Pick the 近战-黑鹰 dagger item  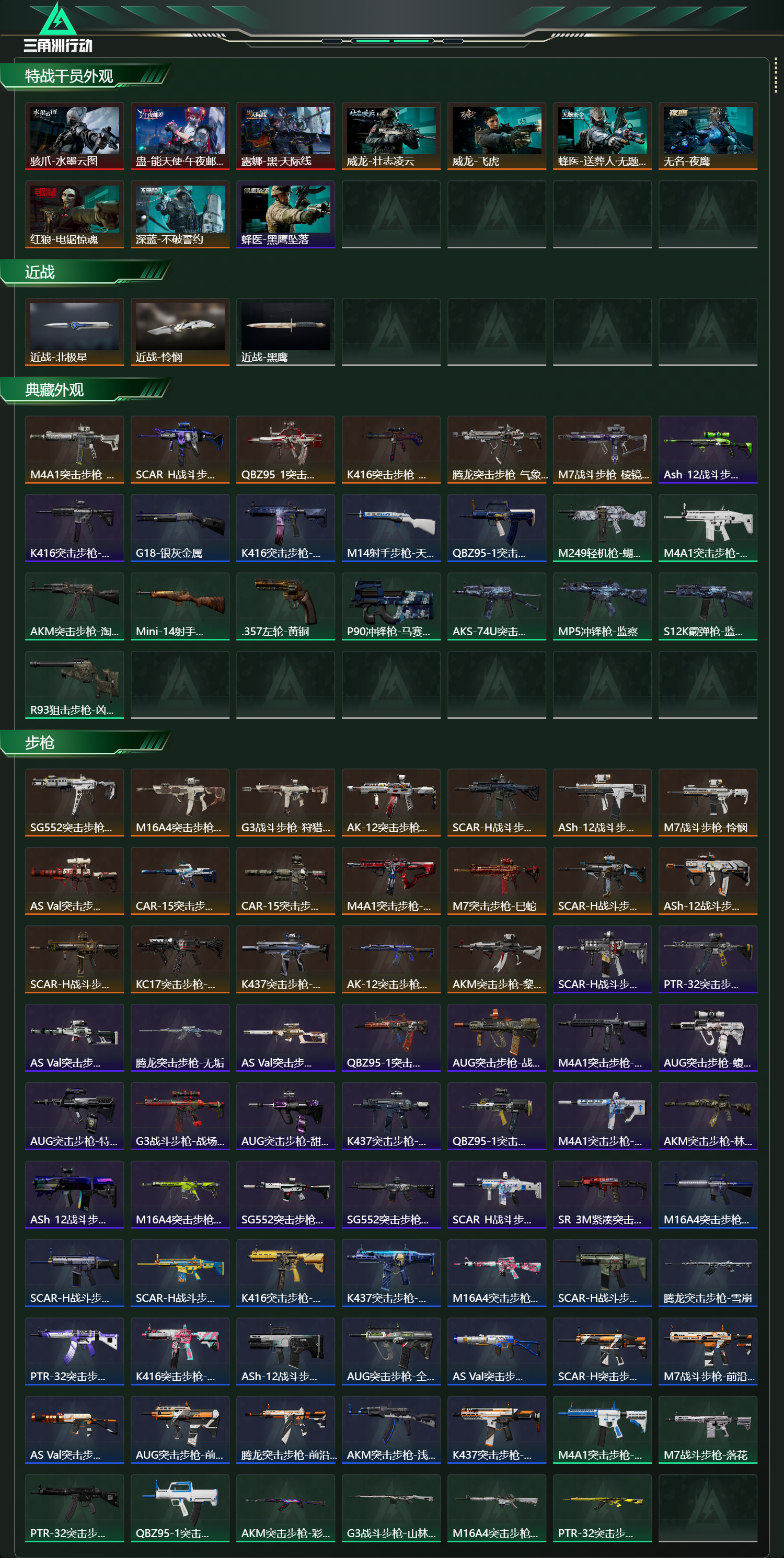pyautogui.click(x=285, y=332)
